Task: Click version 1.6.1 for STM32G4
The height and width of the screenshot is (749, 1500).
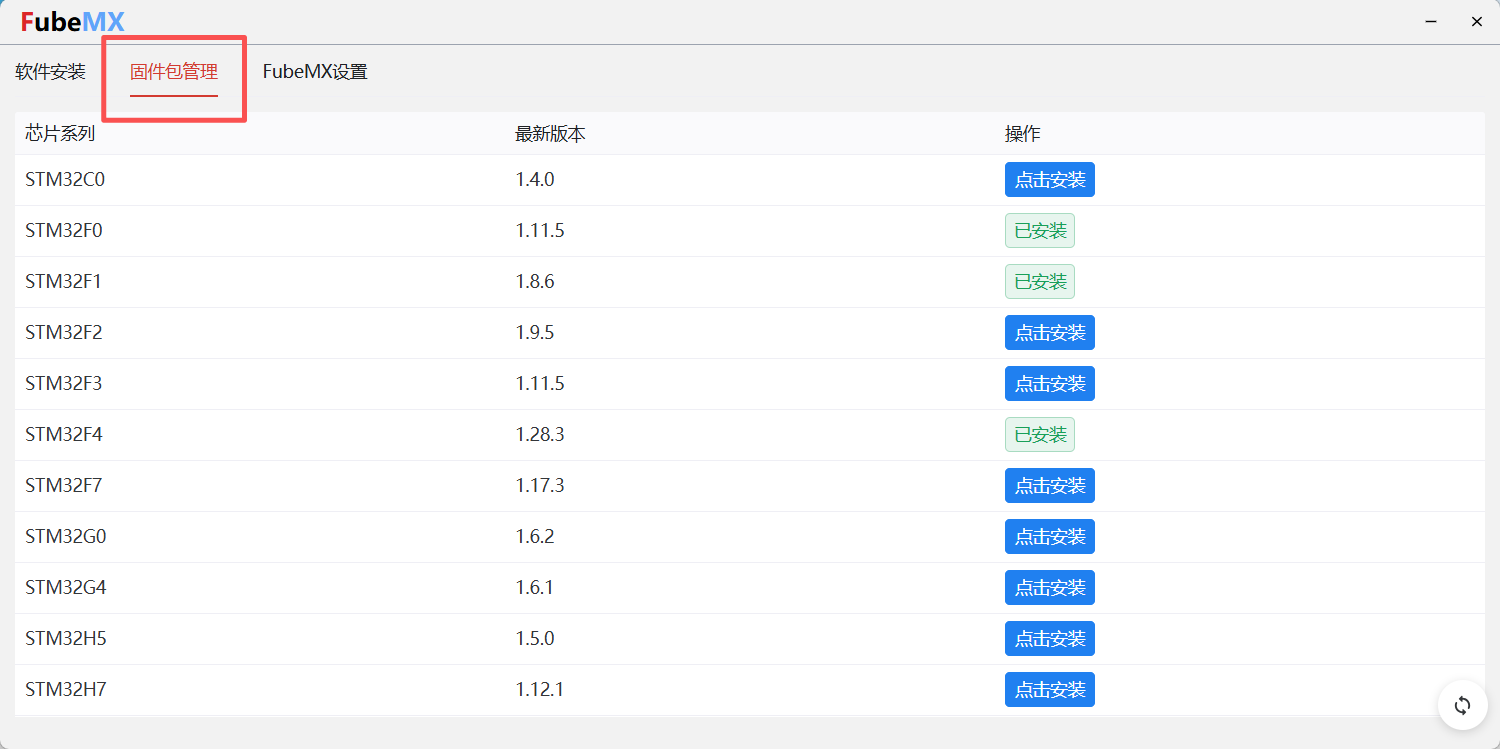Action: point(535,588)
